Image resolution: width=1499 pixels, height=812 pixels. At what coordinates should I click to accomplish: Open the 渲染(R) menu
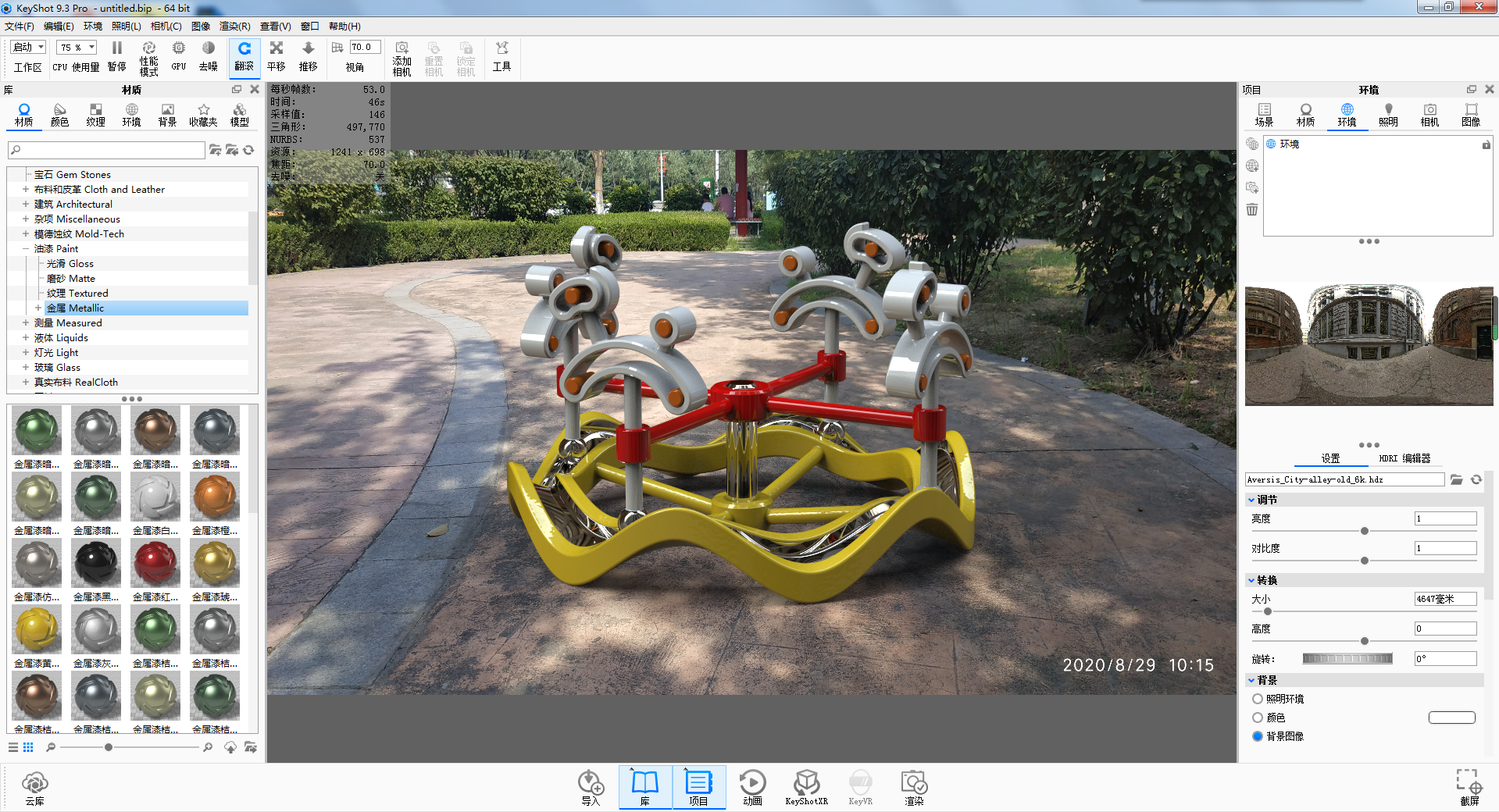(235, 27)
